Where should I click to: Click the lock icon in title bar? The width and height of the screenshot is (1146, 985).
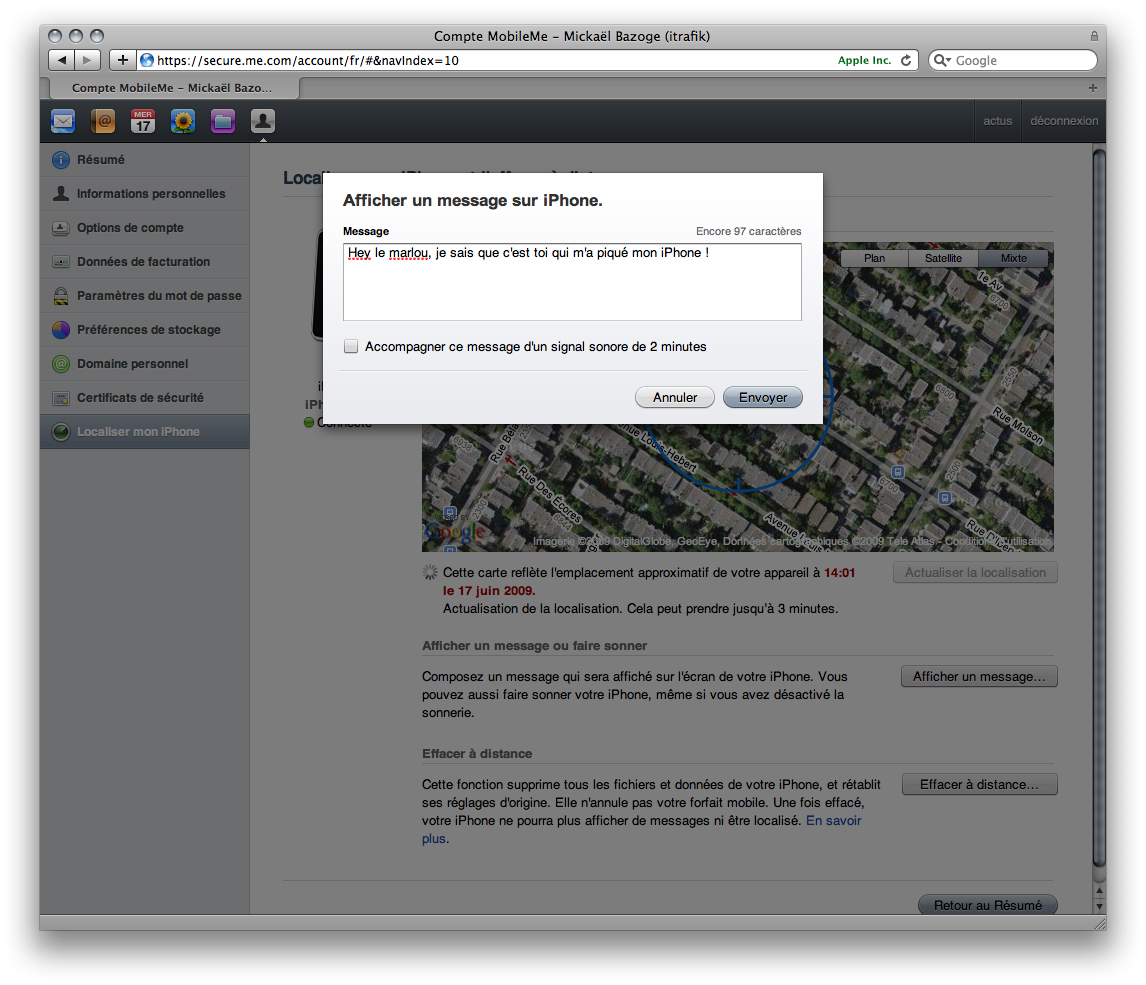(x=1094, y=36)
